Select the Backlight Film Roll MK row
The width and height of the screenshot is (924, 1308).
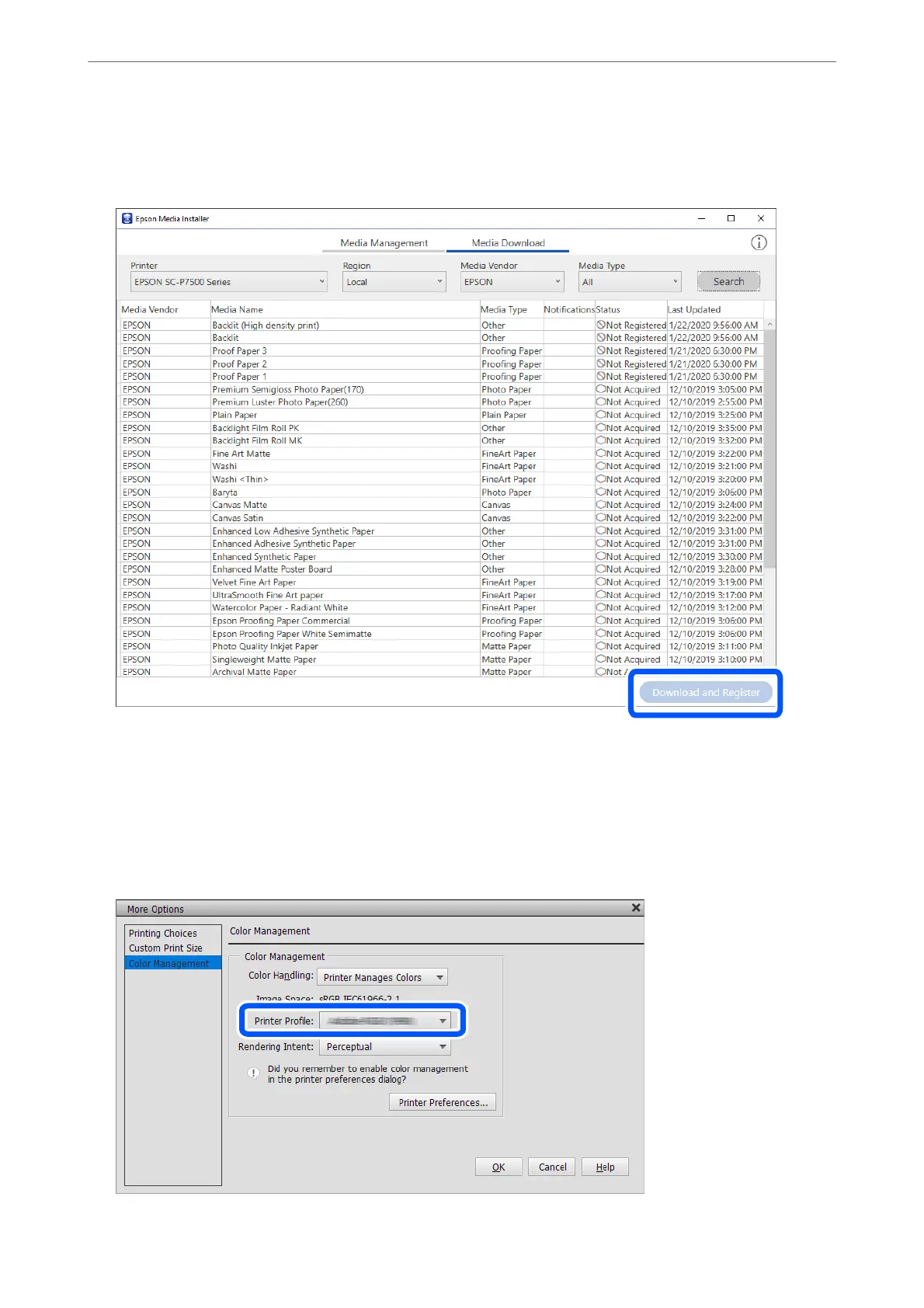click(442, 440)
